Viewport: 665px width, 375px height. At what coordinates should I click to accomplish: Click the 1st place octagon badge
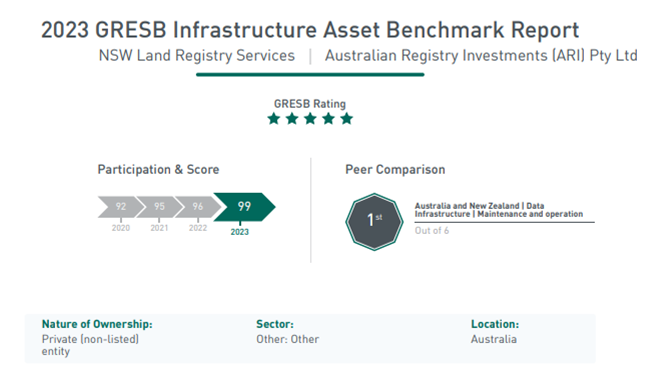click(x=374, y=222)
